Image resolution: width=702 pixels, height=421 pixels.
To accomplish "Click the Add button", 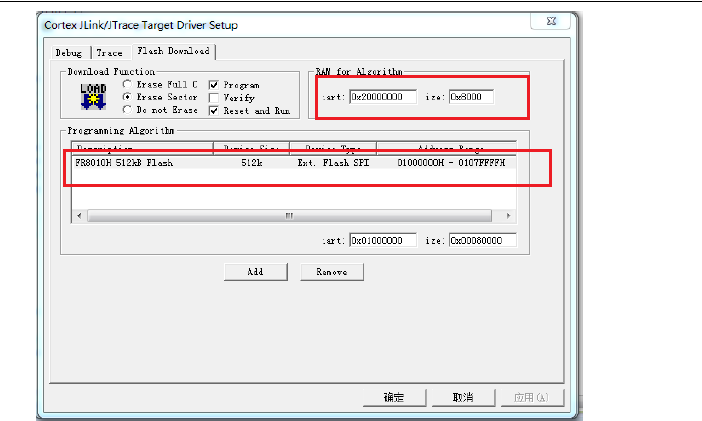I will coord(256,272).
